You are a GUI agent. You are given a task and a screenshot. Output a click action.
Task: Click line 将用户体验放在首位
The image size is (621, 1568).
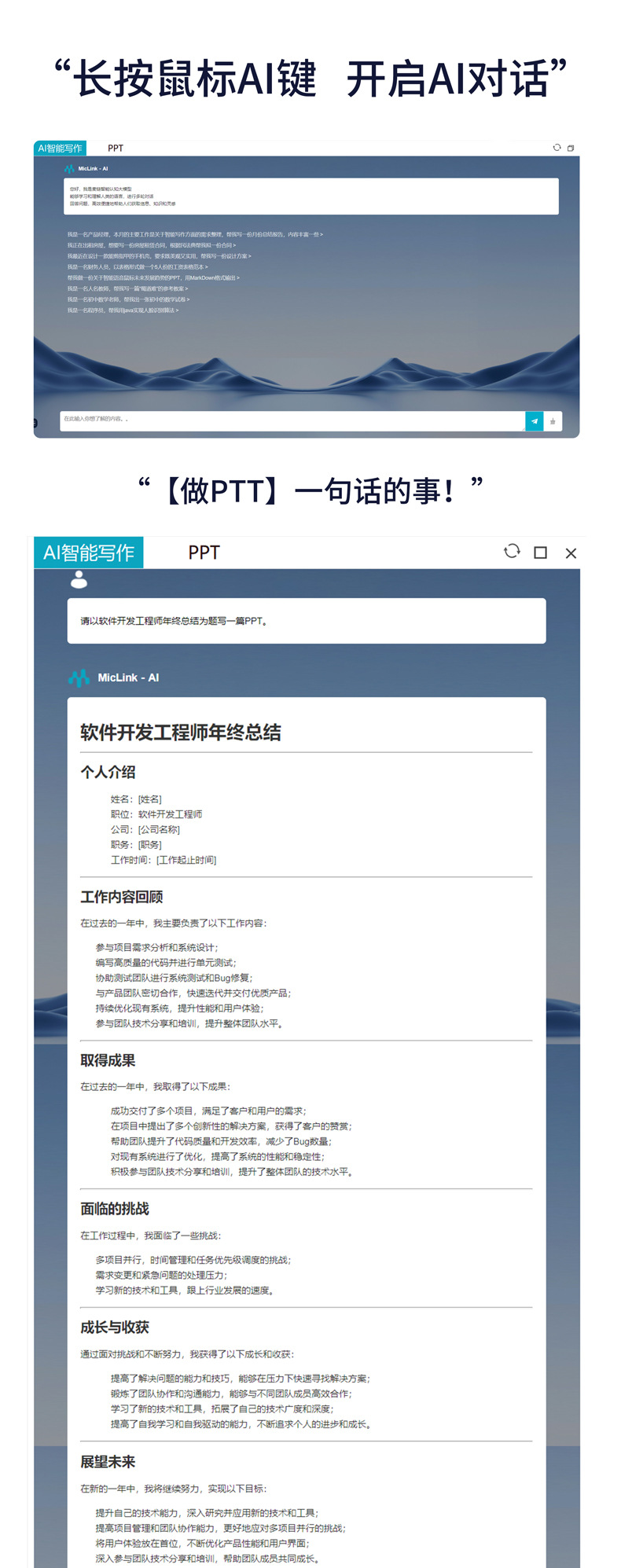tap(202, 1544)
